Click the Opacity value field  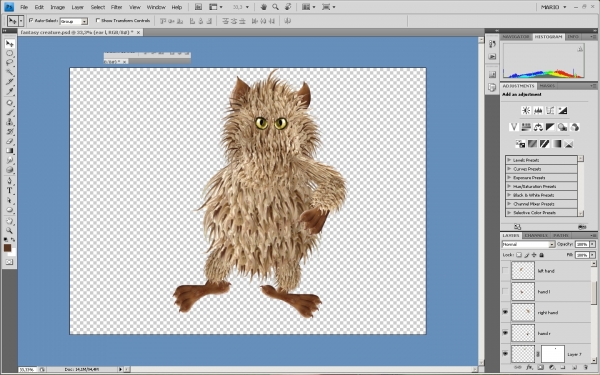pos(582,244)
